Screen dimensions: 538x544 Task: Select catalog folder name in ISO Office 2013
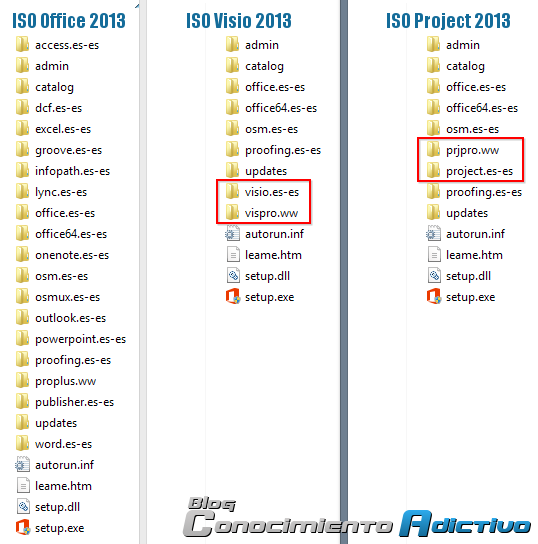point(54,87)
